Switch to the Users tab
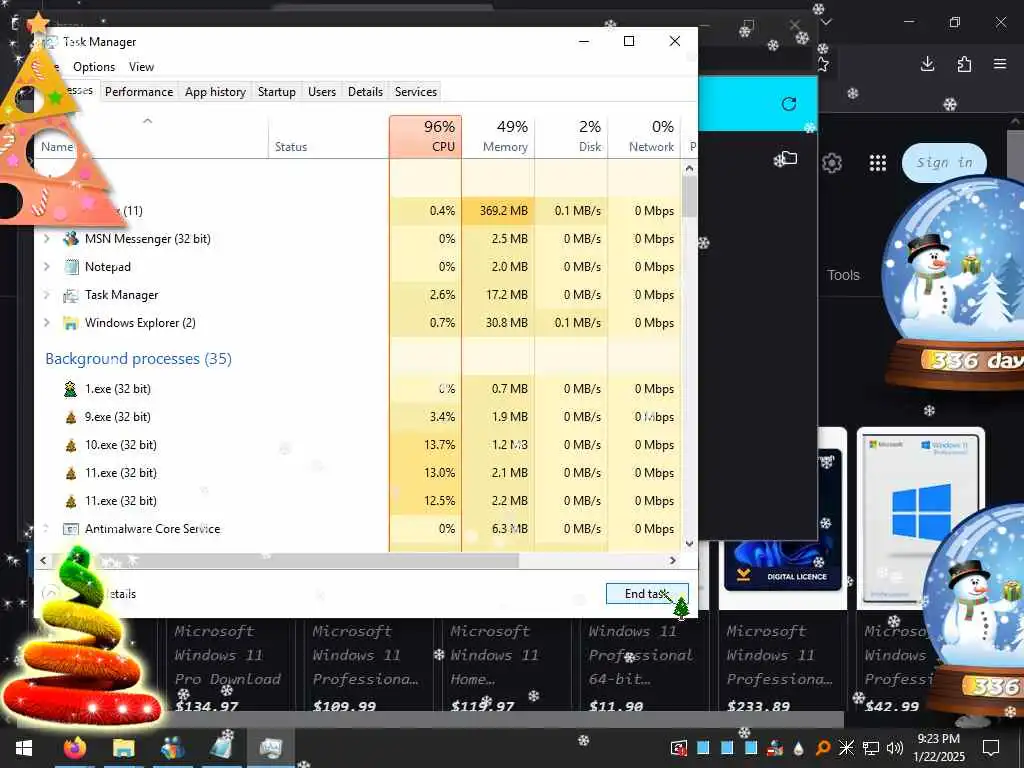Image resolution: width=1024 pixels, height=768 pixels. click(x=322, y=91)
